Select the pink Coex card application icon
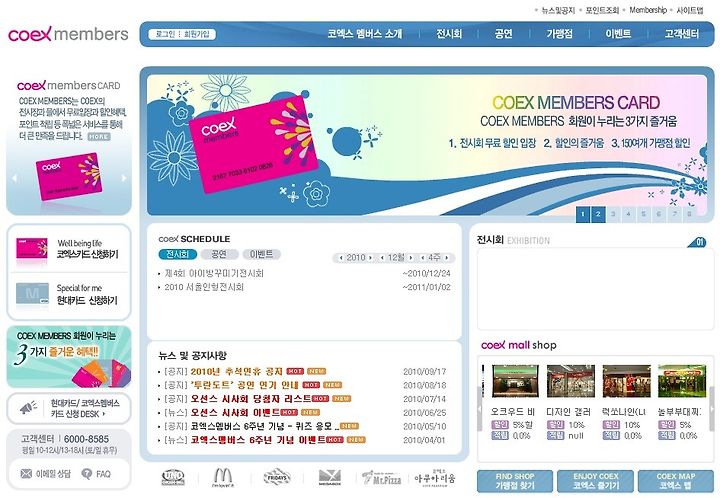Viewport: 720px width, 498px height. [x=32, y=249]
